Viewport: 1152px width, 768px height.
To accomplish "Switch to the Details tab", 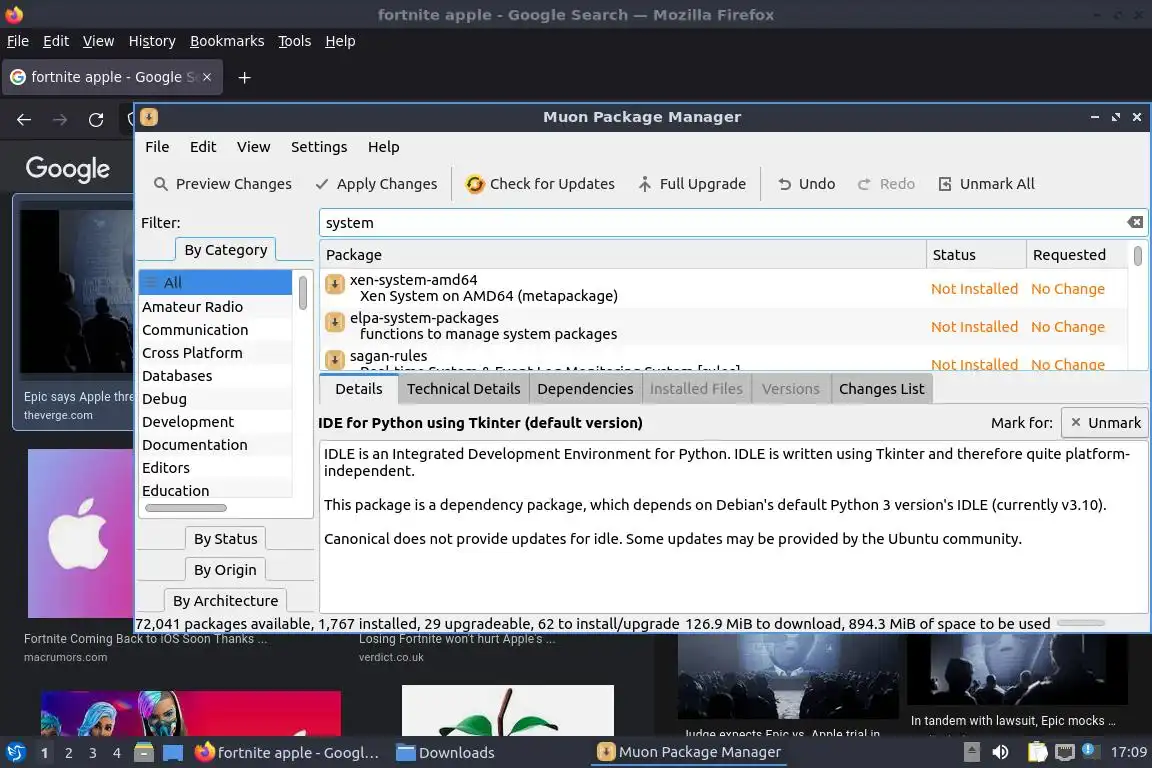I will pyautogui.click(x=359, y=389).
